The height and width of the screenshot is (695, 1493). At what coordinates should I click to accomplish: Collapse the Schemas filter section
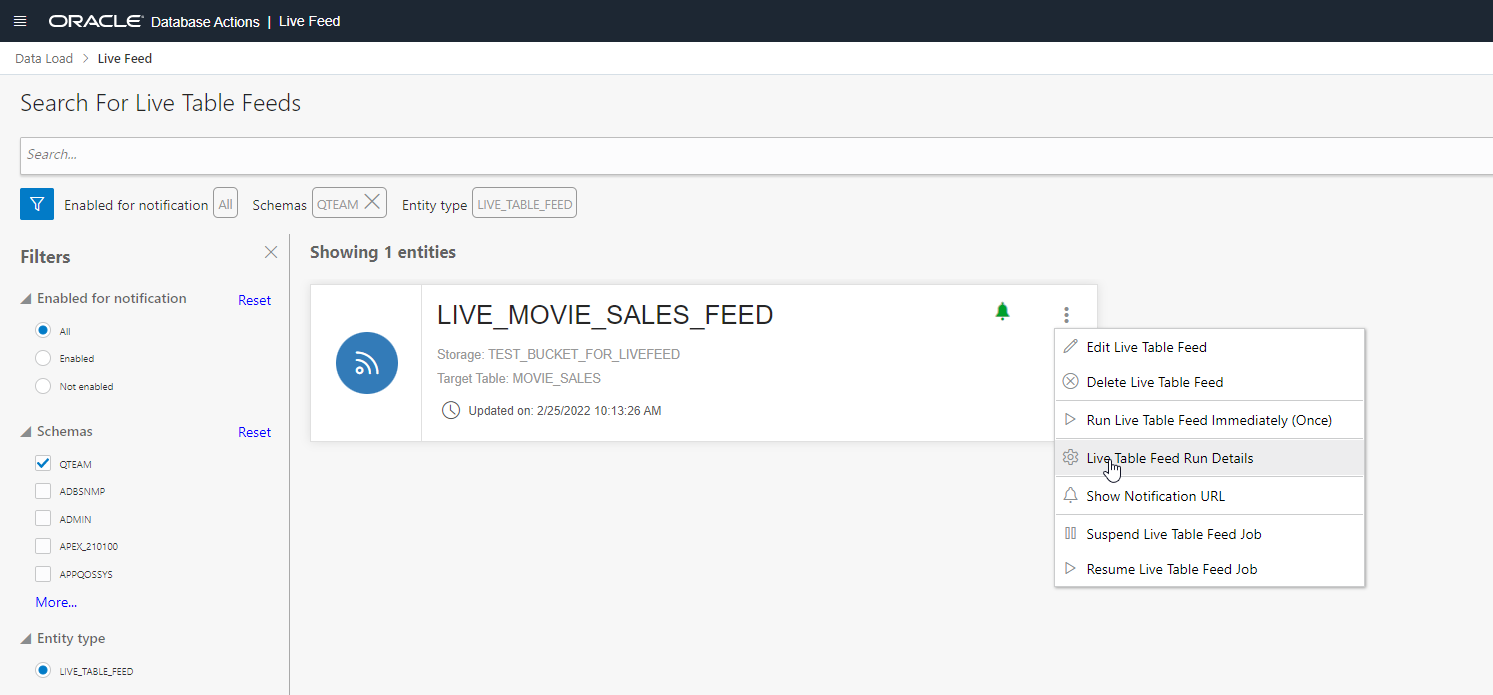pyautogui.click(x=26, y=432)
